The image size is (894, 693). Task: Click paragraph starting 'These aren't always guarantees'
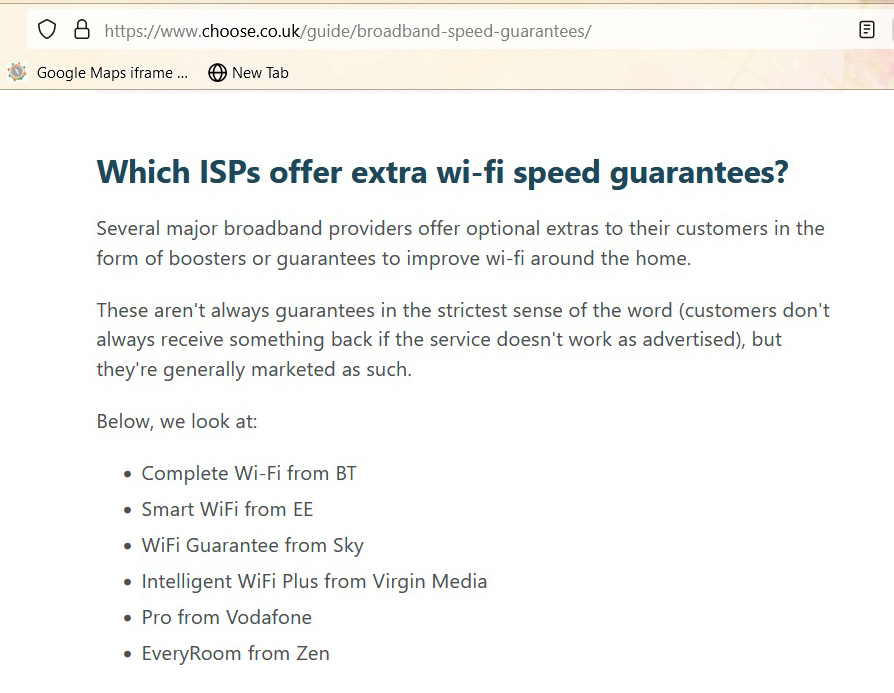(462, 339)
